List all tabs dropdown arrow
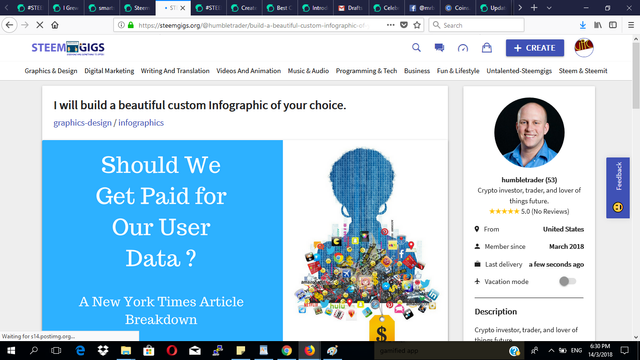640x360 pixels. coord(549,8)
